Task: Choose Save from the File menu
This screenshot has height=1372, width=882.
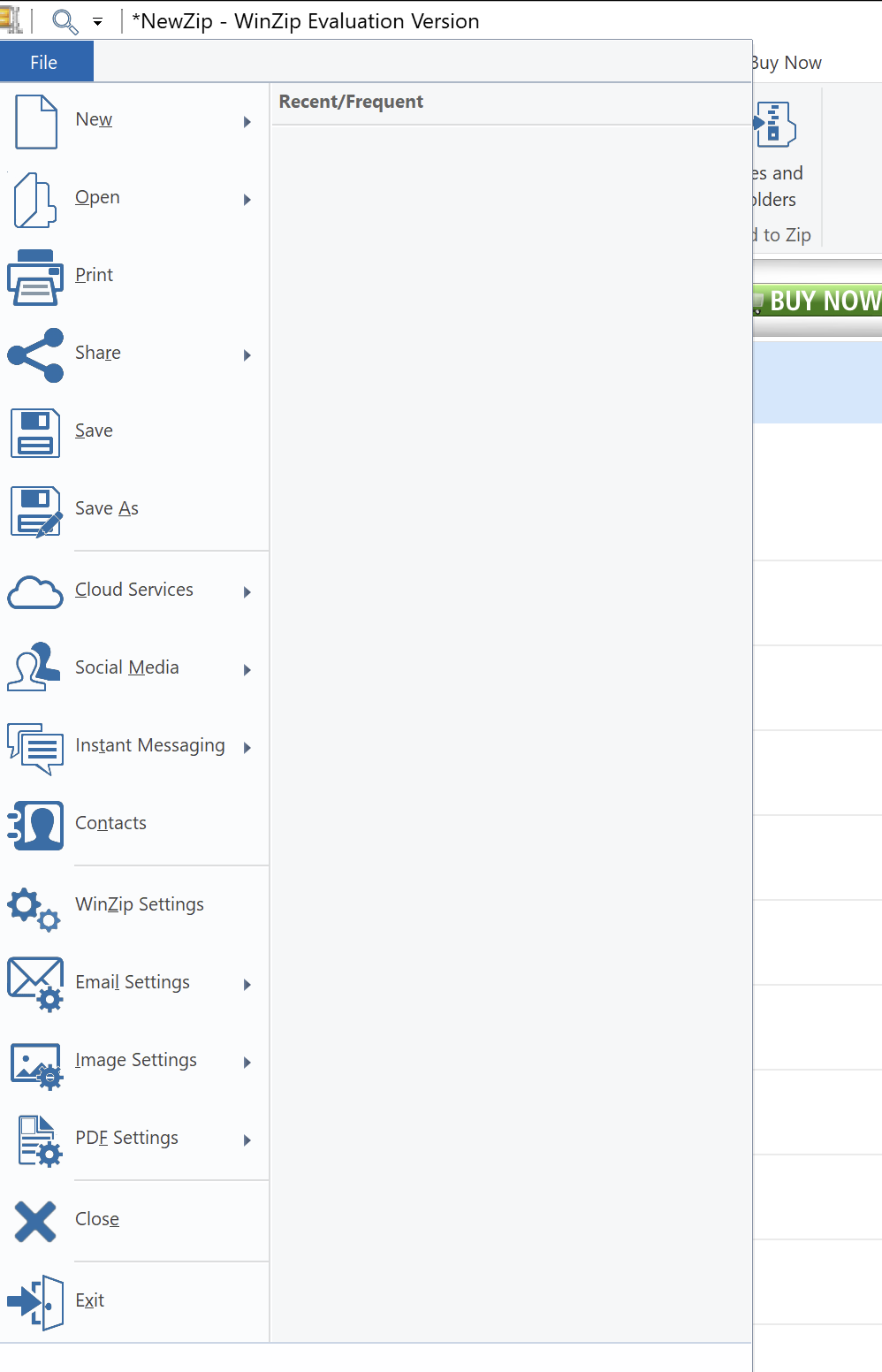Action: pos(134,433)
